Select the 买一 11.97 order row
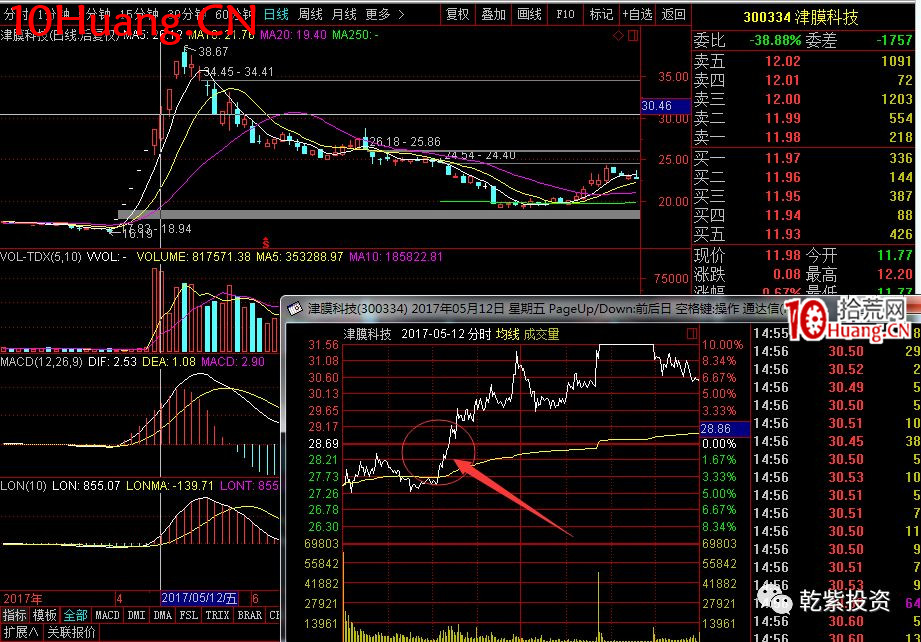This screenshot has height=642, width=921. 804,157
